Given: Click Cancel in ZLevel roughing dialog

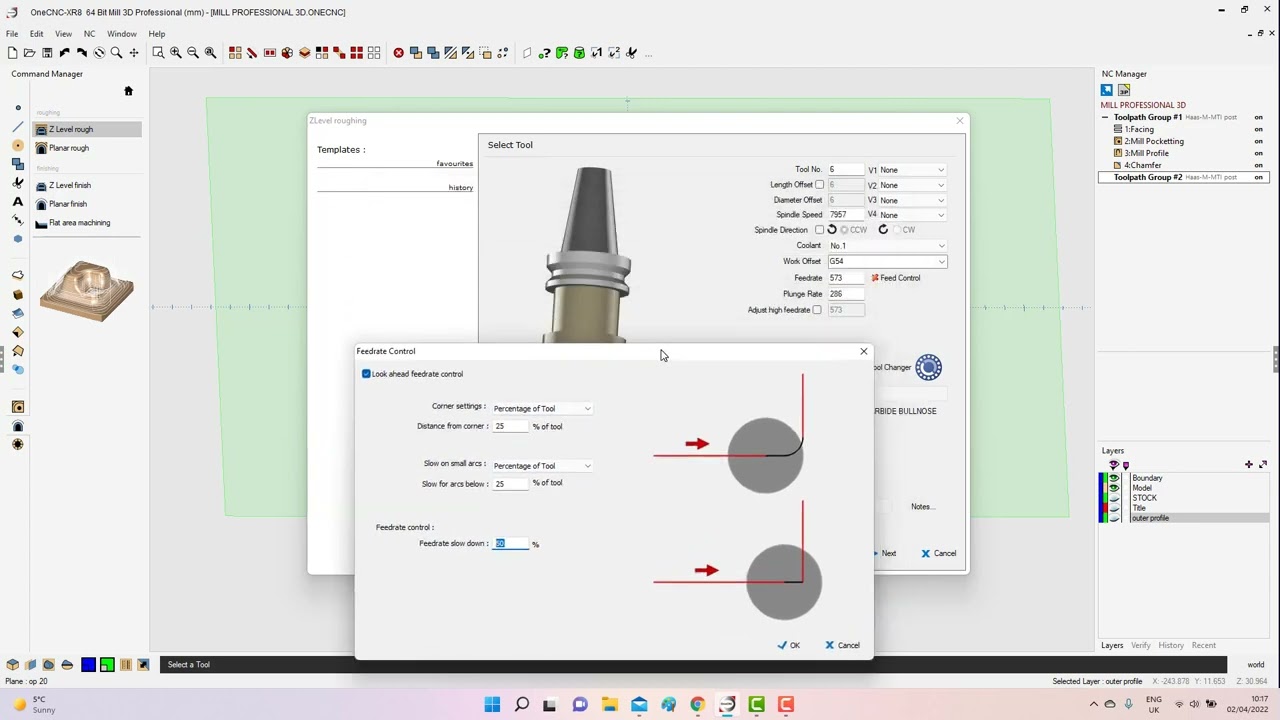Looking at the screenshot, I should (939, 553).
